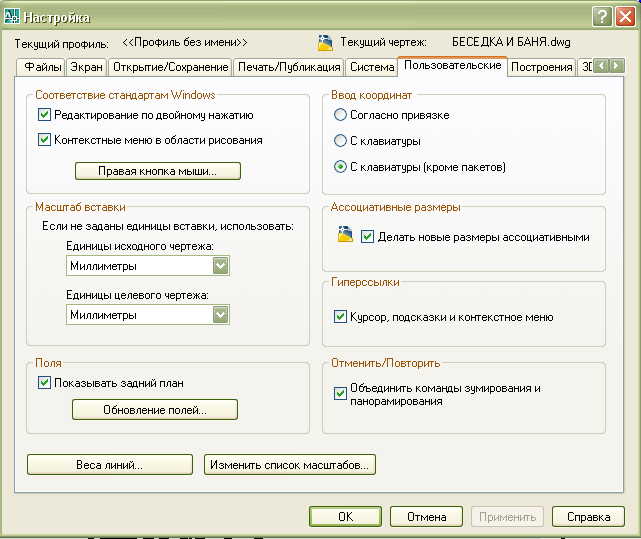This screenshot has width=641, height=539.
Task: Toggle shortcut menus in drawing area checkbox
Action: (44, 140)
